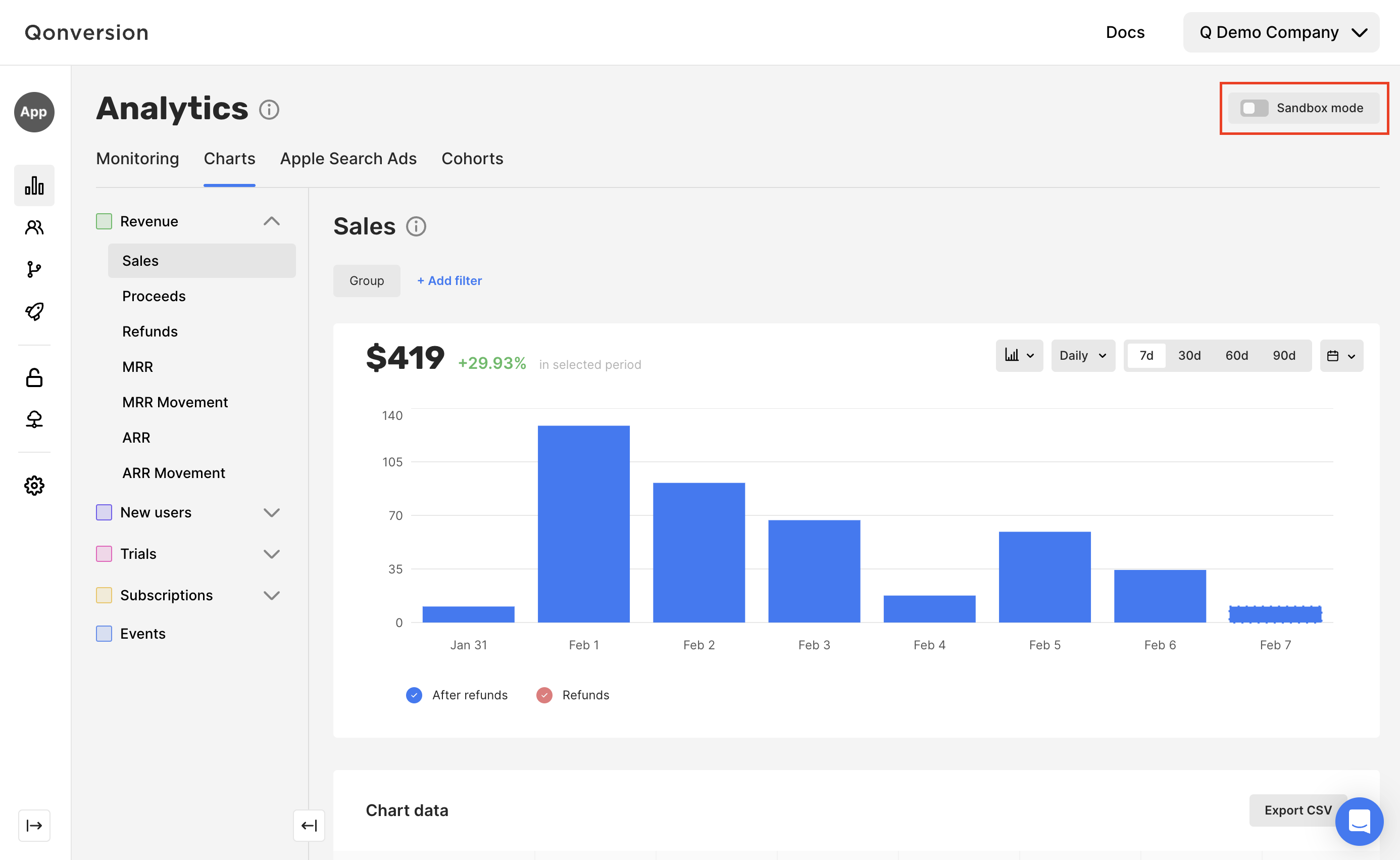Collapse the charts list panel arrow
1400x860 pixels.
309,825
